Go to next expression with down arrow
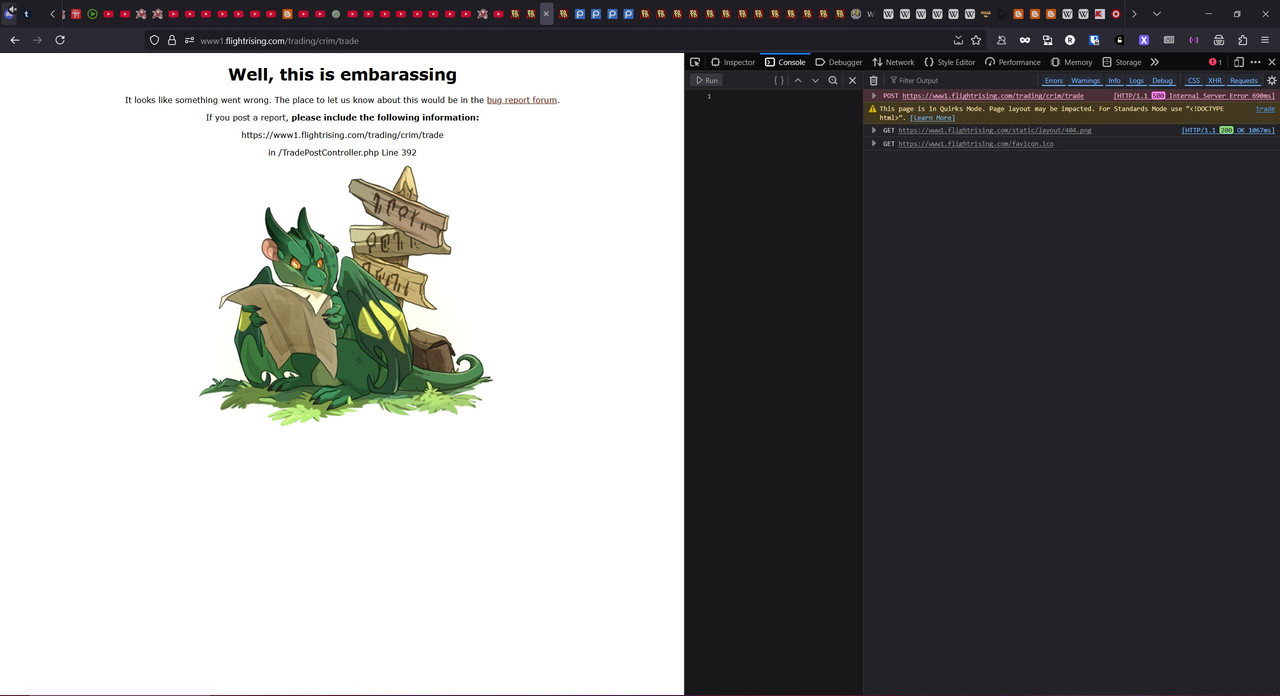 tap(815, 80)
